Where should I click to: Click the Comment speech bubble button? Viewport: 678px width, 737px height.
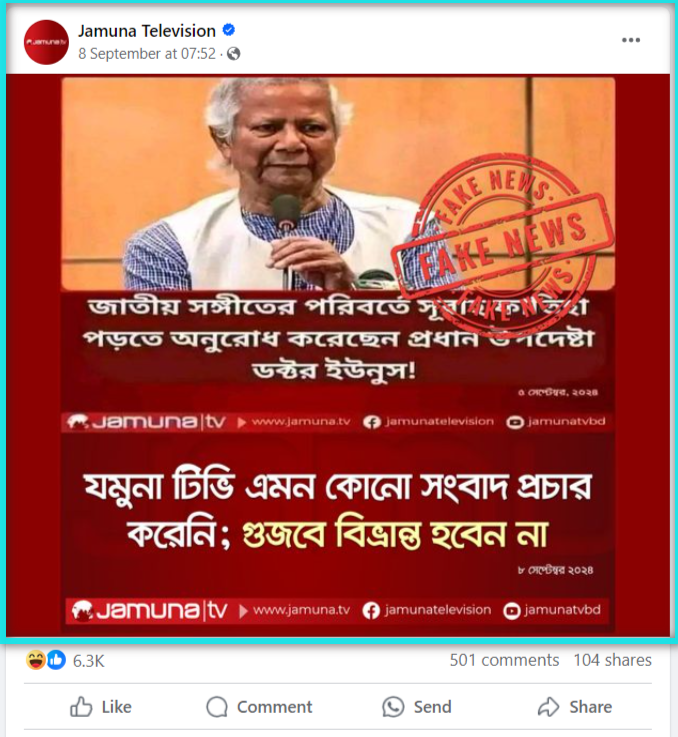tap(259, 706)
